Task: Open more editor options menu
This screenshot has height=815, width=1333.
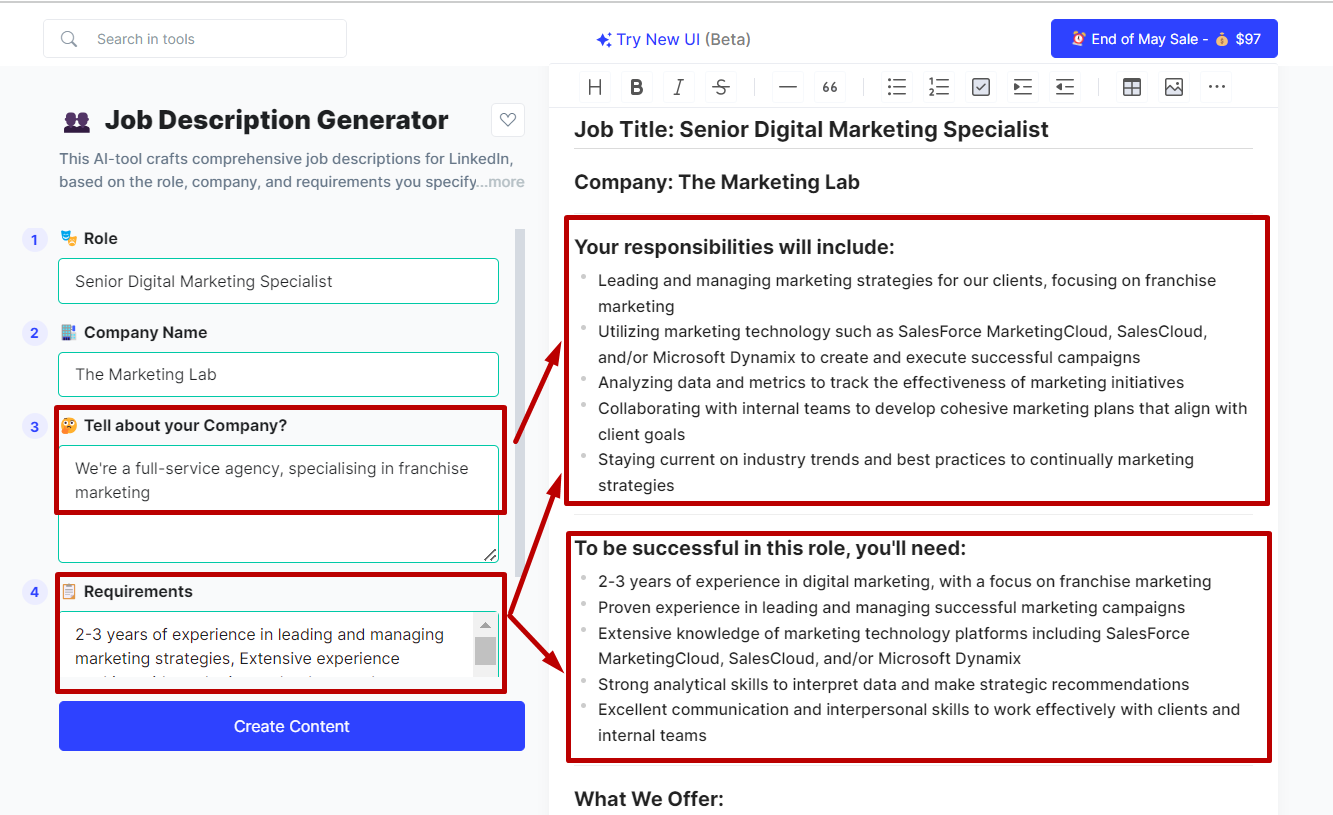Action: (1216, 87)
